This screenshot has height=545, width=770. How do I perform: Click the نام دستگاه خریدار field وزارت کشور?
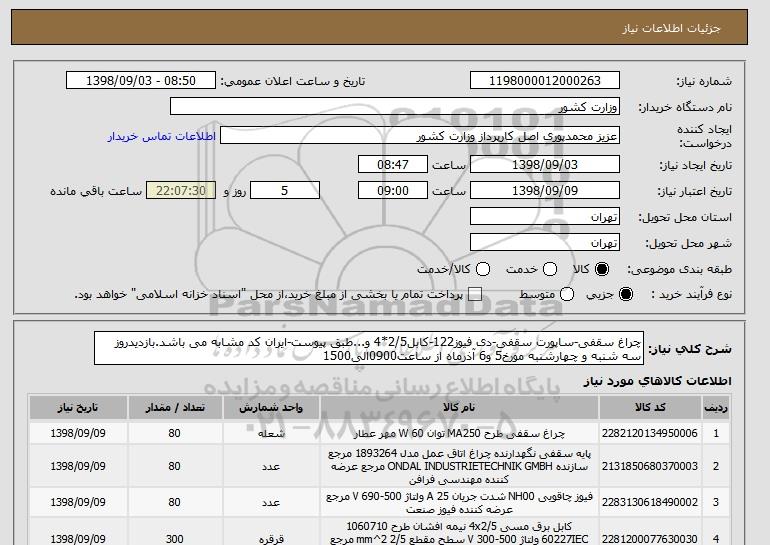395,107
